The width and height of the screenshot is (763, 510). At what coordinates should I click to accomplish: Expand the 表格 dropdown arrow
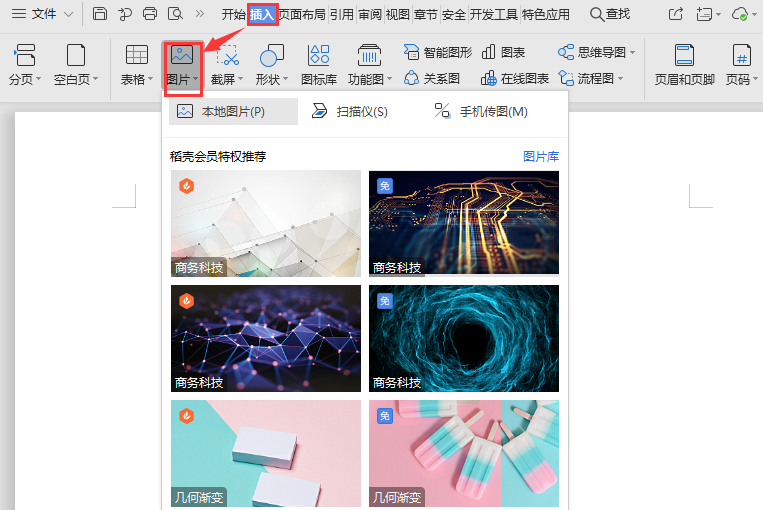click(x=150, y=78)
